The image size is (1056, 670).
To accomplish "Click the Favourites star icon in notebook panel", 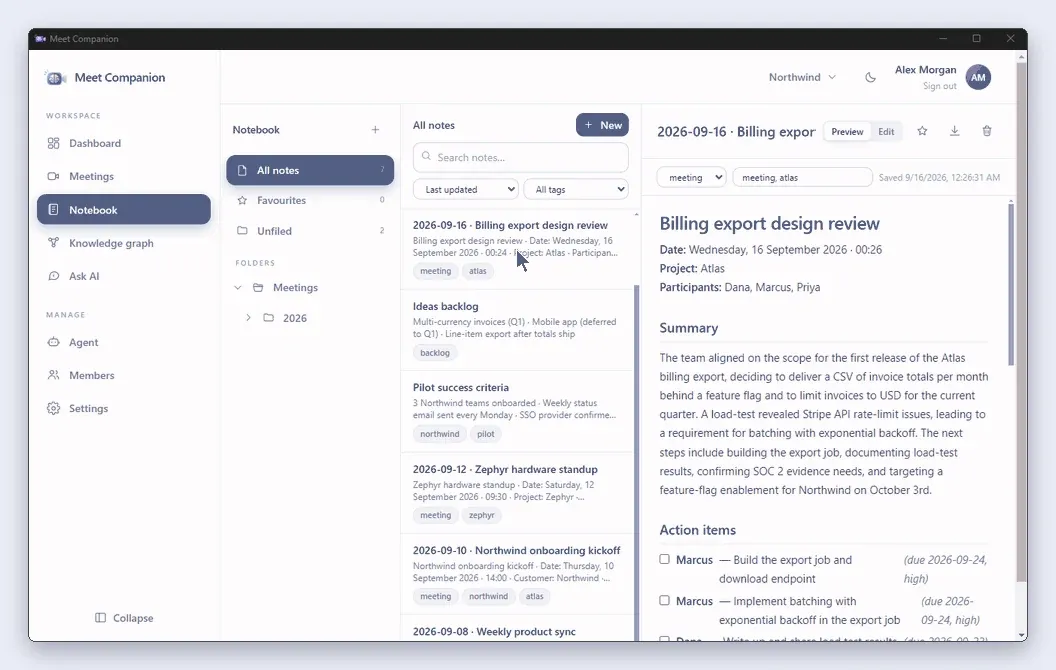I will coord(242,200).
